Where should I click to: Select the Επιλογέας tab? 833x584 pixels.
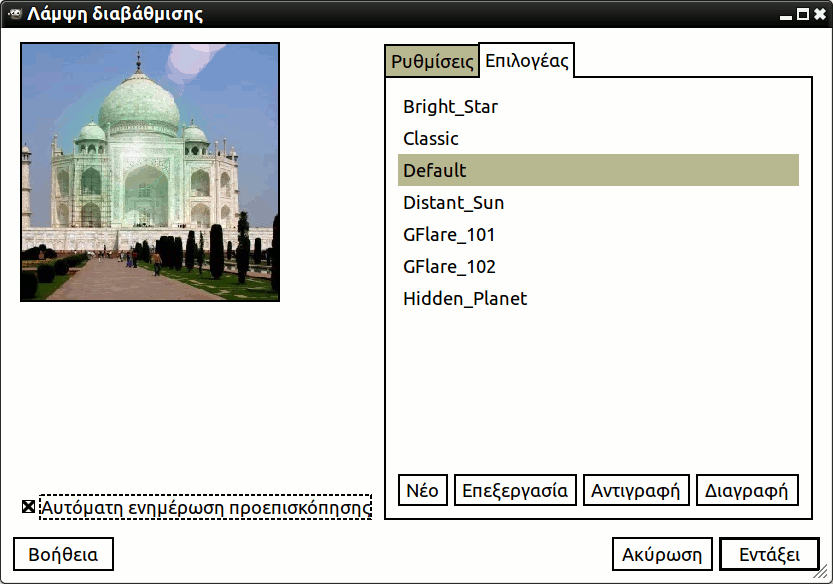pos(527,60)
